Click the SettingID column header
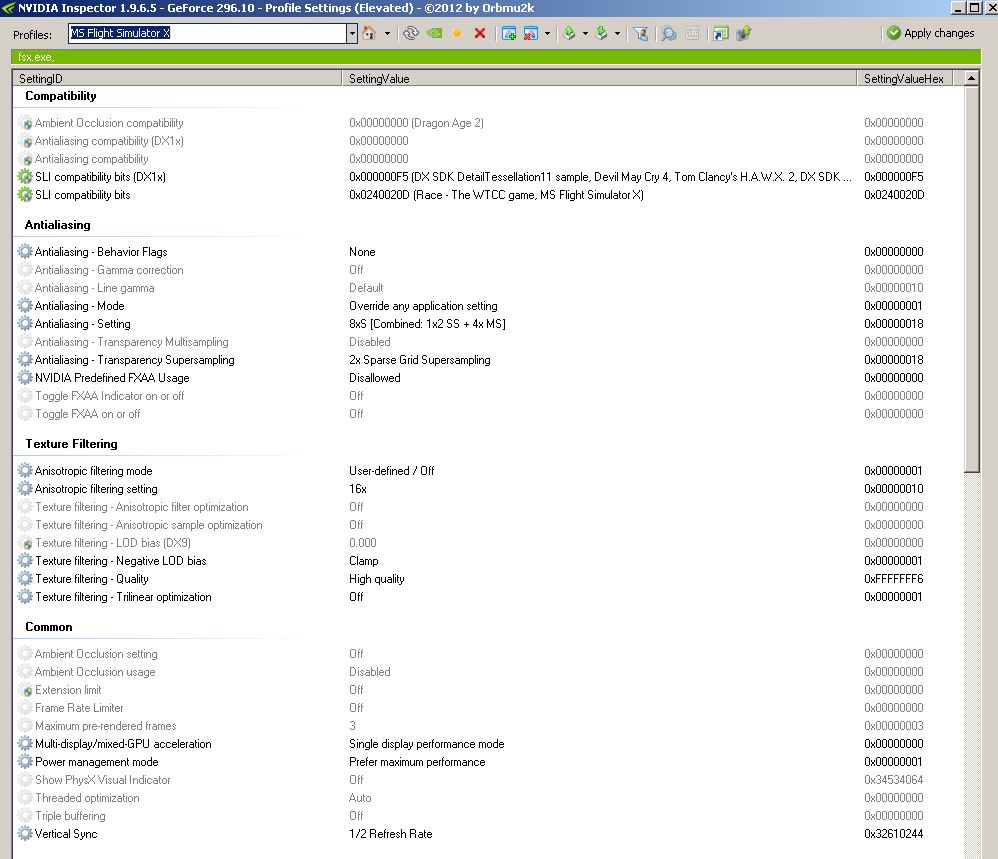Viewport: 998px width, 859px height. tap(177, 78)
